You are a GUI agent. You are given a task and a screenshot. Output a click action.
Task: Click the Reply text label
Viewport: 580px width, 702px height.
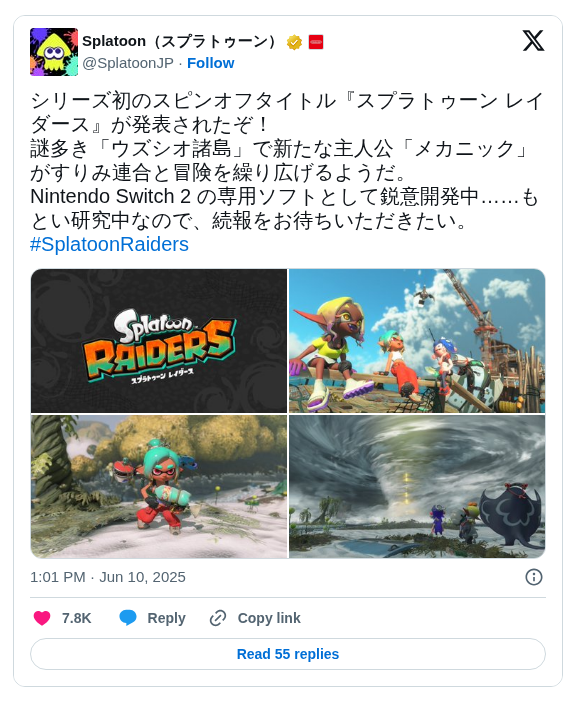tap(166, 618)
